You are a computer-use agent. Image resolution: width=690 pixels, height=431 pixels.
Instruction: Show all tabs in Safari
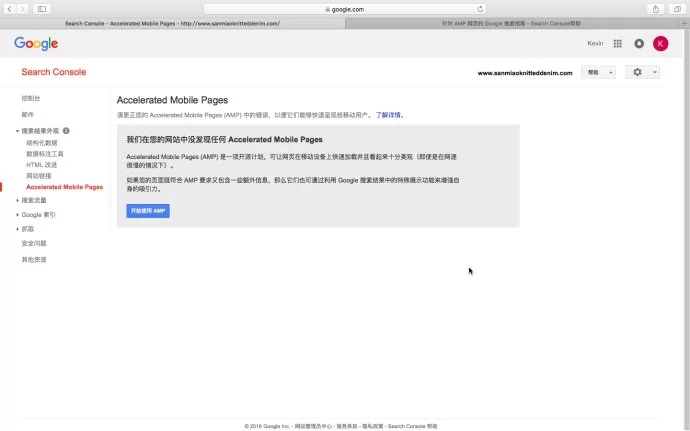[x=677, y=8]
